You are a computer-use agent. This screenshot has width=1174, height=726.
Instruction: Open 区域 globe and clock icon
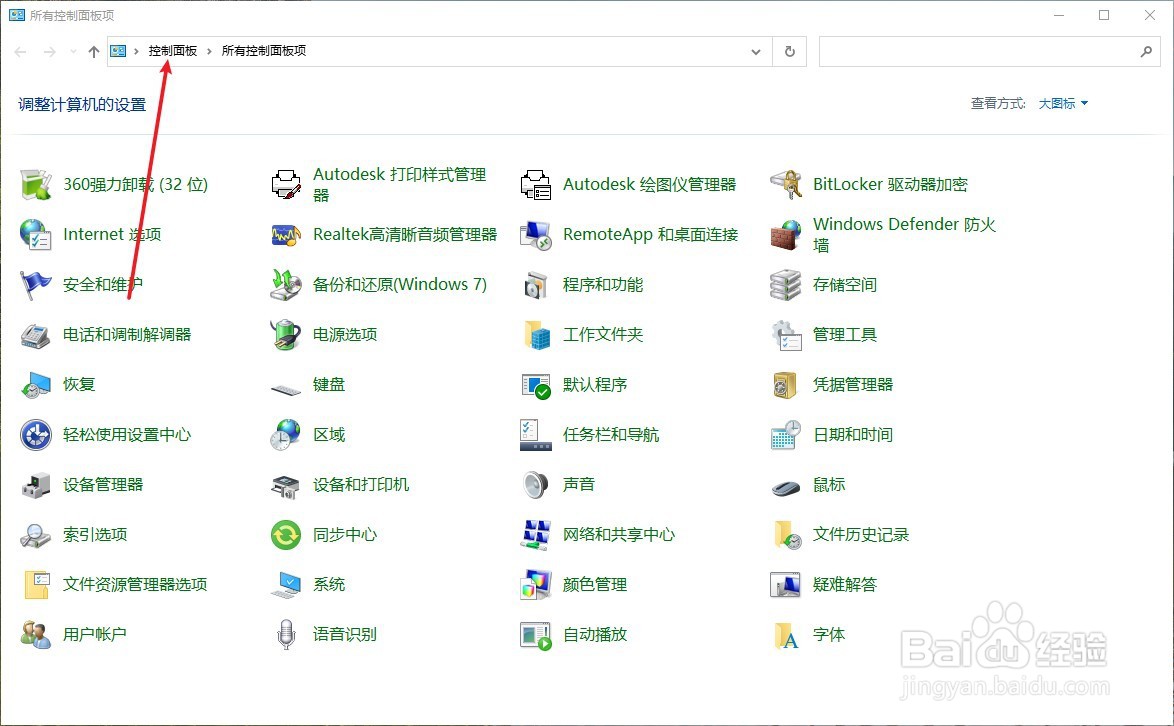(286, 435)
